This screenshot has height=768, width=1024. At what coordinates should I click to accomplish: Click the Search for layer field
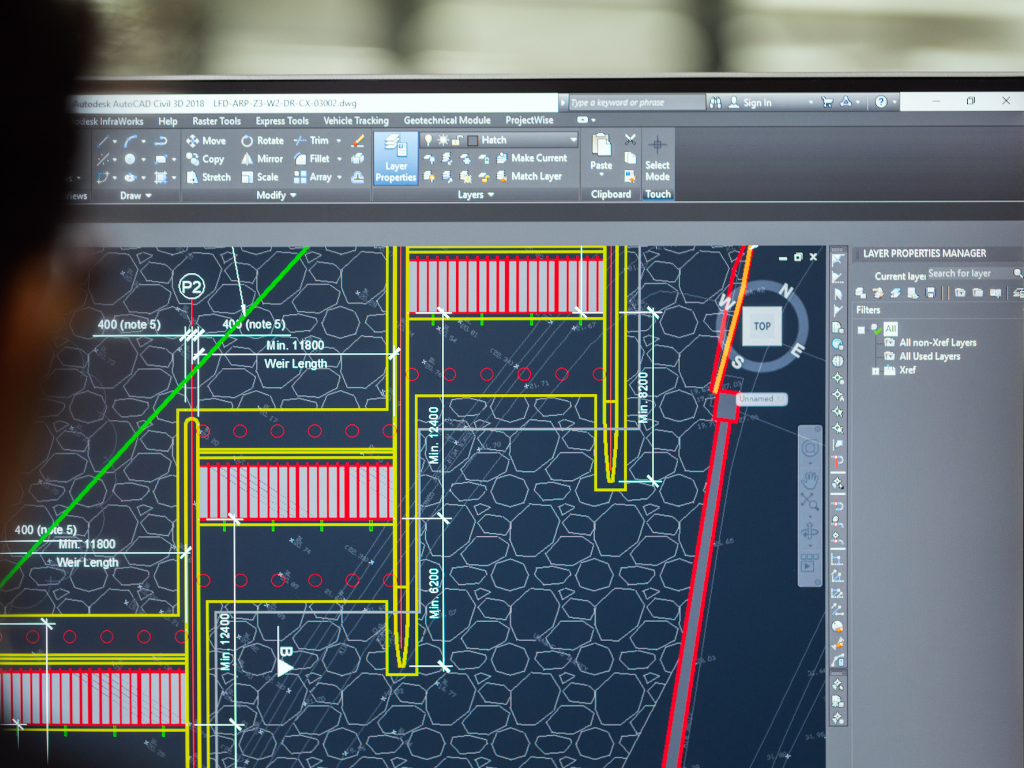tap(967, 273)
